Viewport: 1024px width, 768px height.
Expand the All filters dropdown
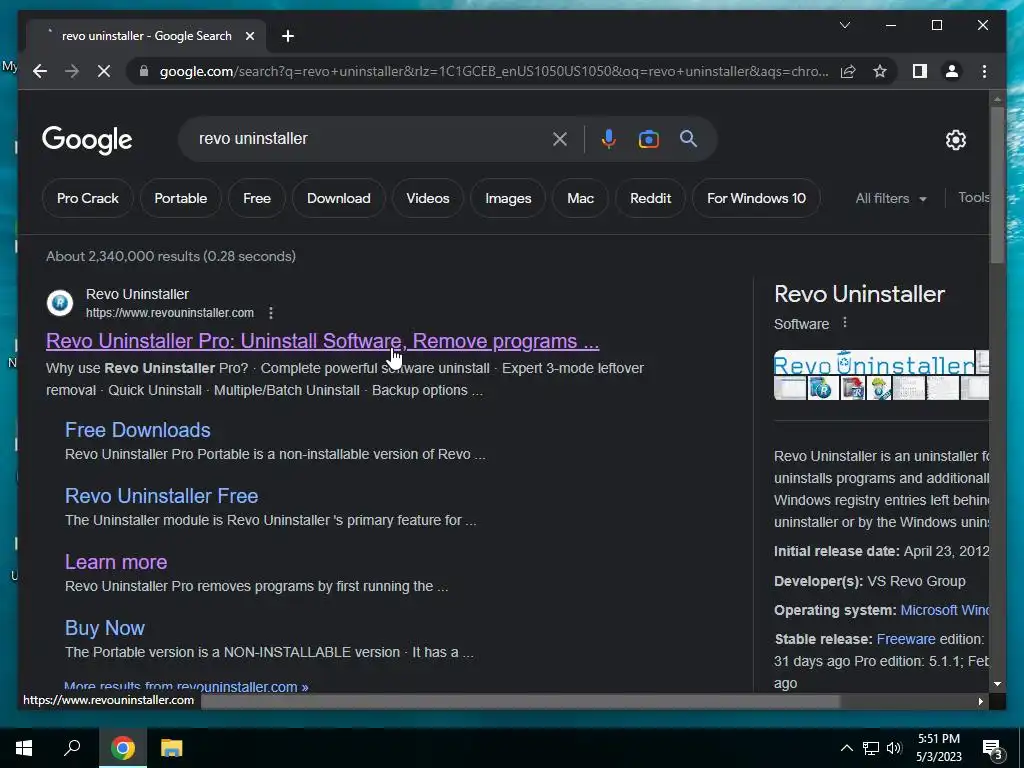pyautogui.click(x=891, y=199)
